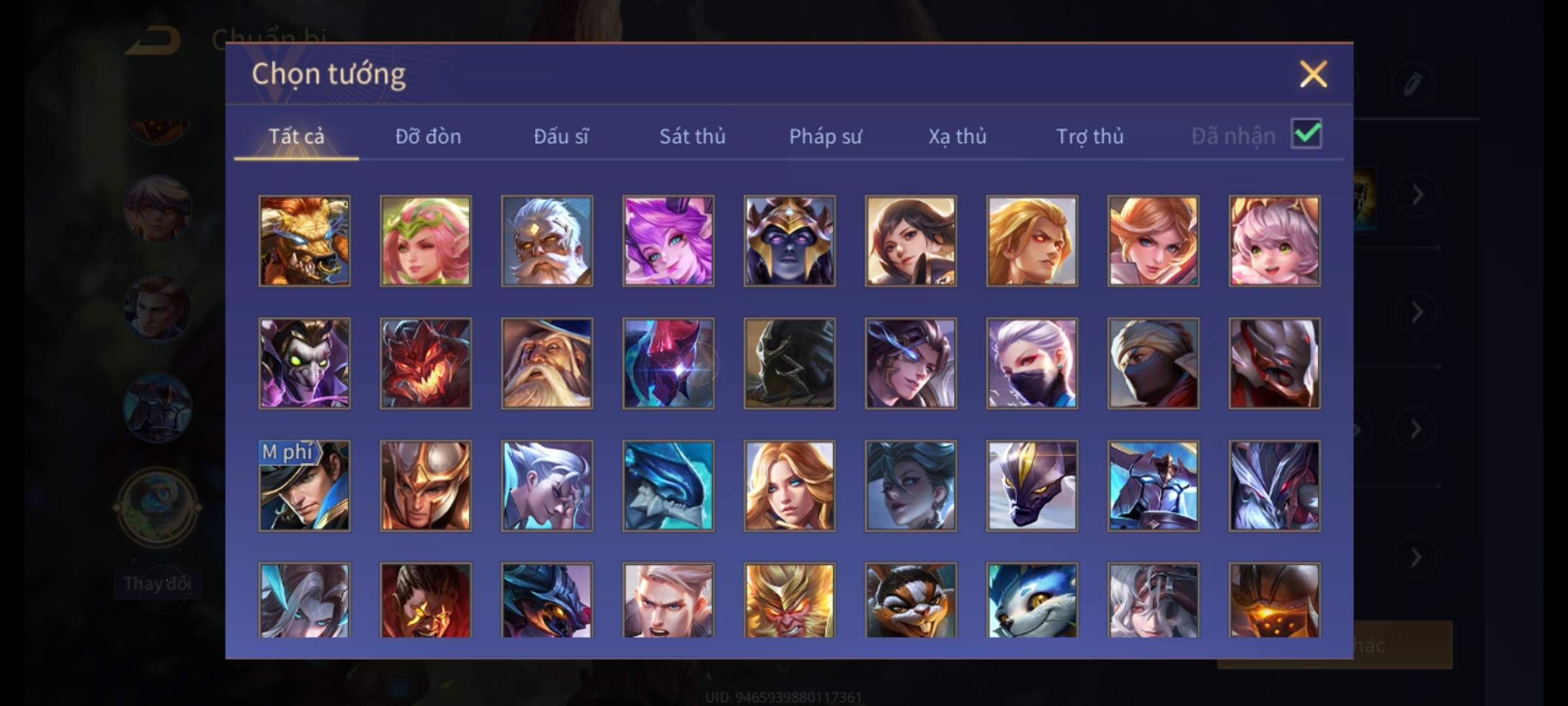1568x706 pixels.
Task: Open the 'Sát thủ' hero tab
Action: [x=693, y=136]
